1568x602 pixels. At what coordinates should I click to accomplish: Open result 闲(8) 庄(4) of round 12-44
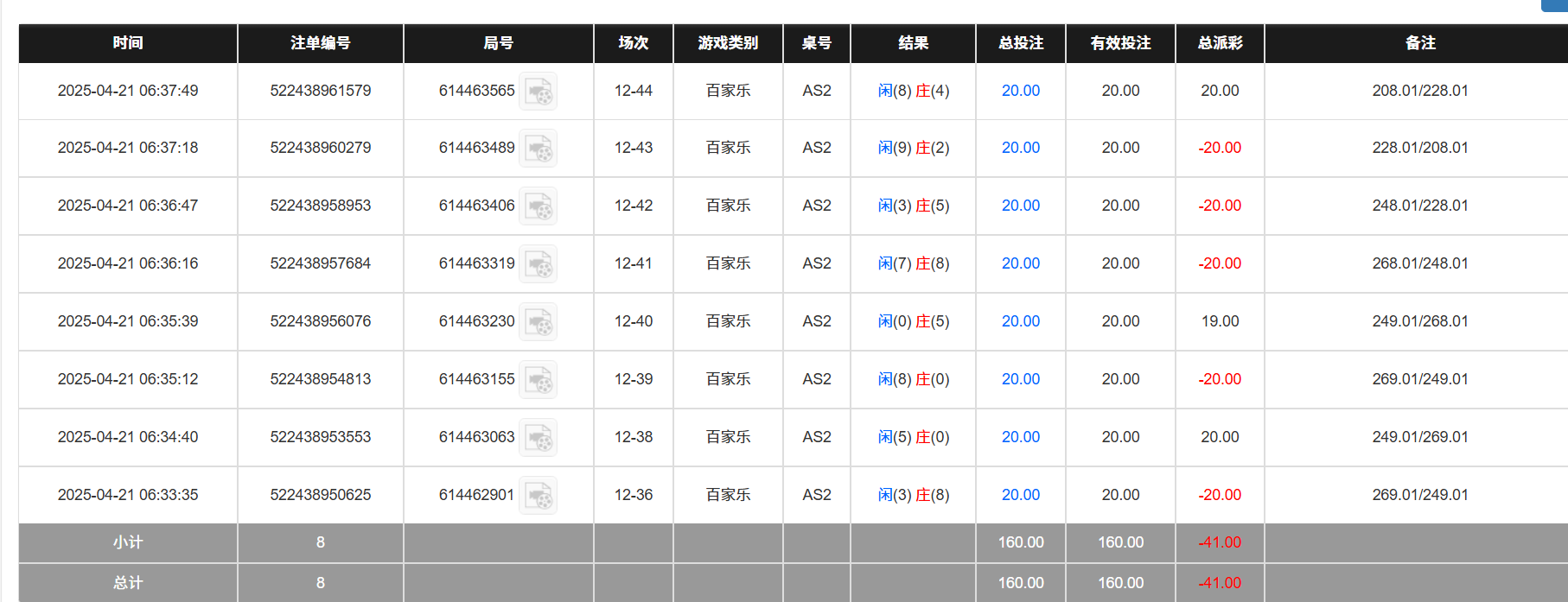point(912,90)
